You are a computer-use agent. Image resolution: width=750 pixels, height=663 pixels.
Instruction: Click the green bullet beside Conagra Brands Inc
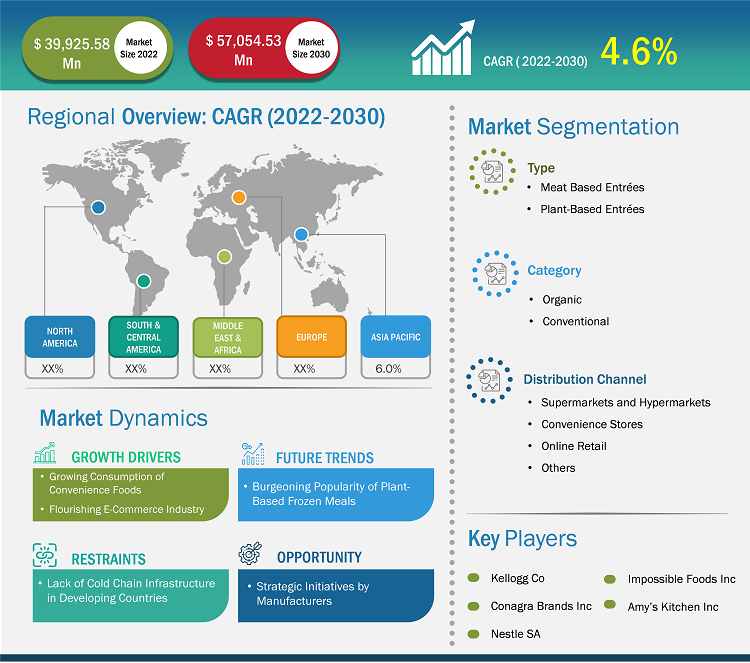click(x=474, y=606)
